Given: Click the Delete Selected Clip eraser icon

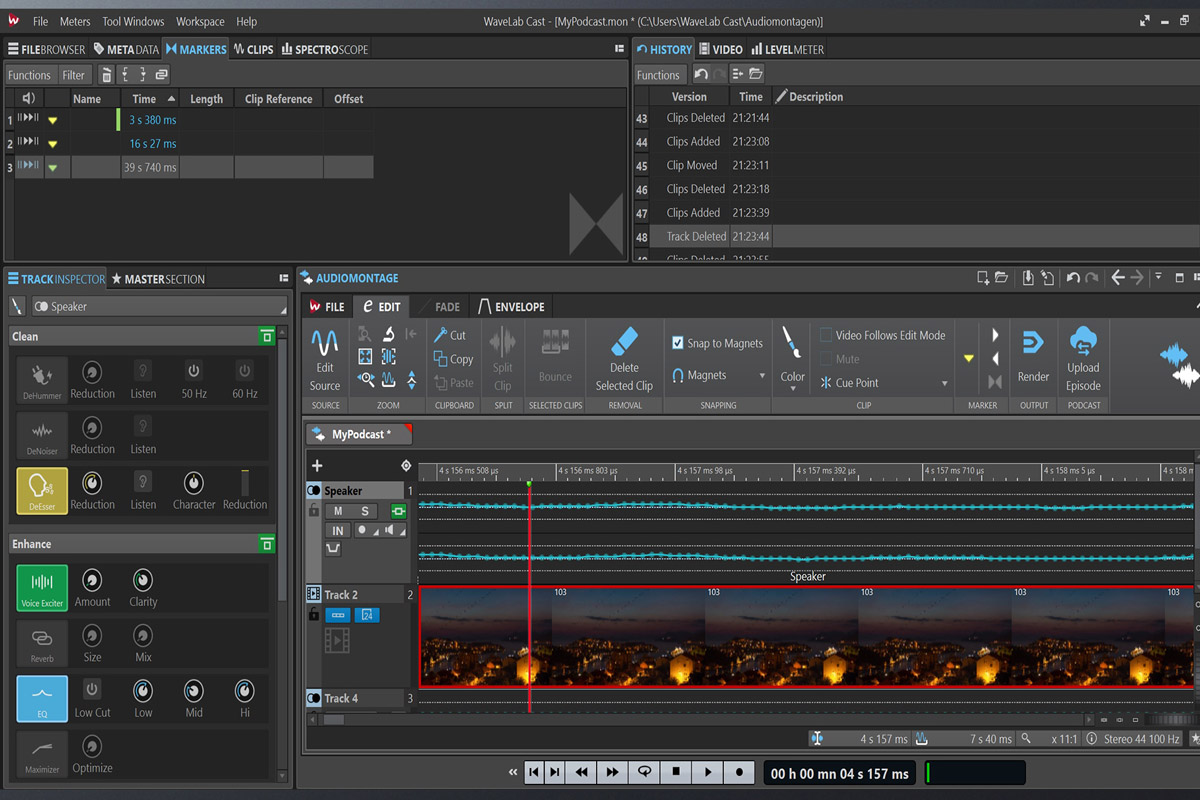Looking at the screenshot, I should (x=624, y=341).
